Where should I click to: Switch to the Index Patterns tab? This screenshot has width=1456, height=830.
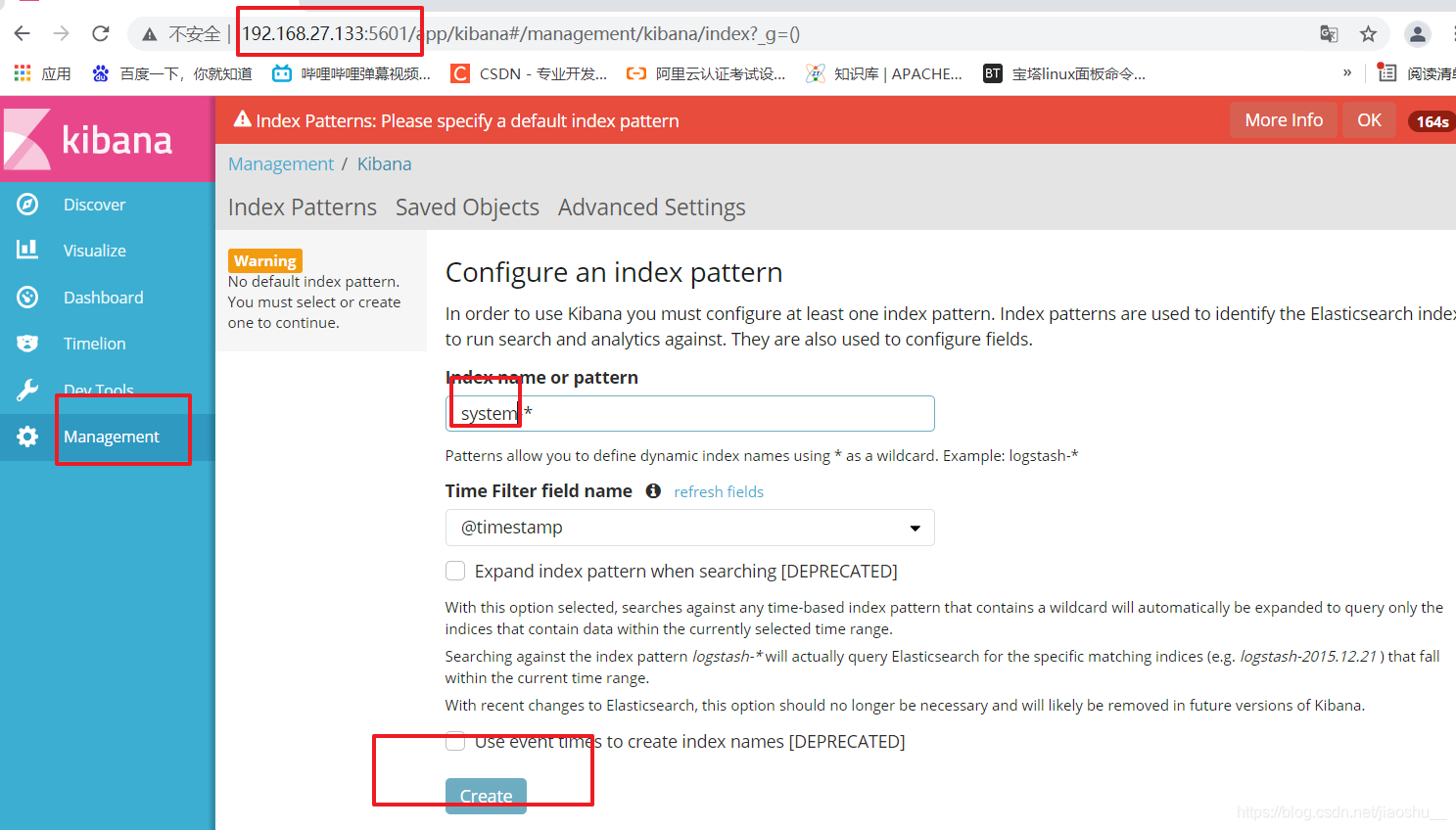(x=303, y=207)
